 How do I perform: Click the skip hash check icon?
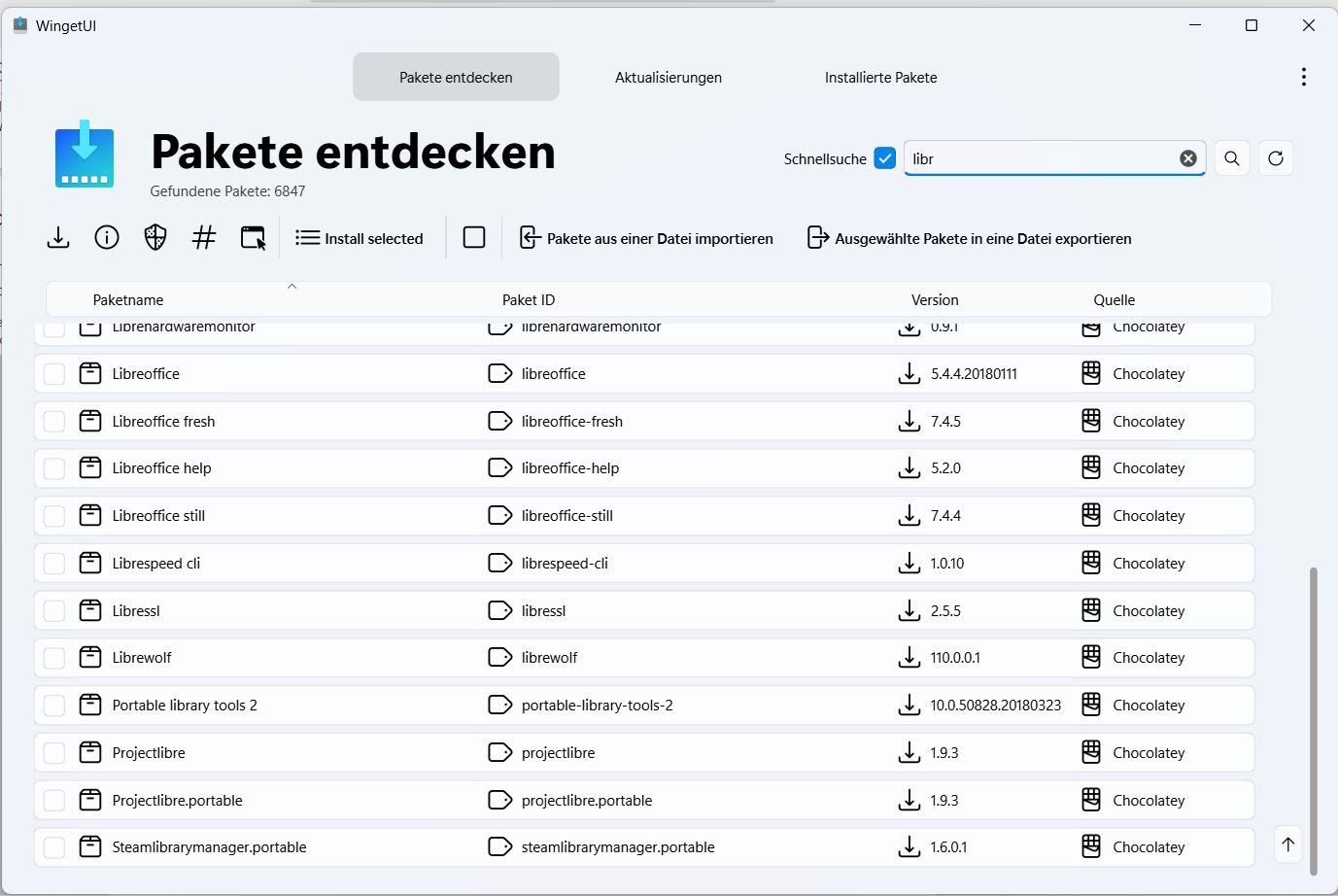click(204, 237)
